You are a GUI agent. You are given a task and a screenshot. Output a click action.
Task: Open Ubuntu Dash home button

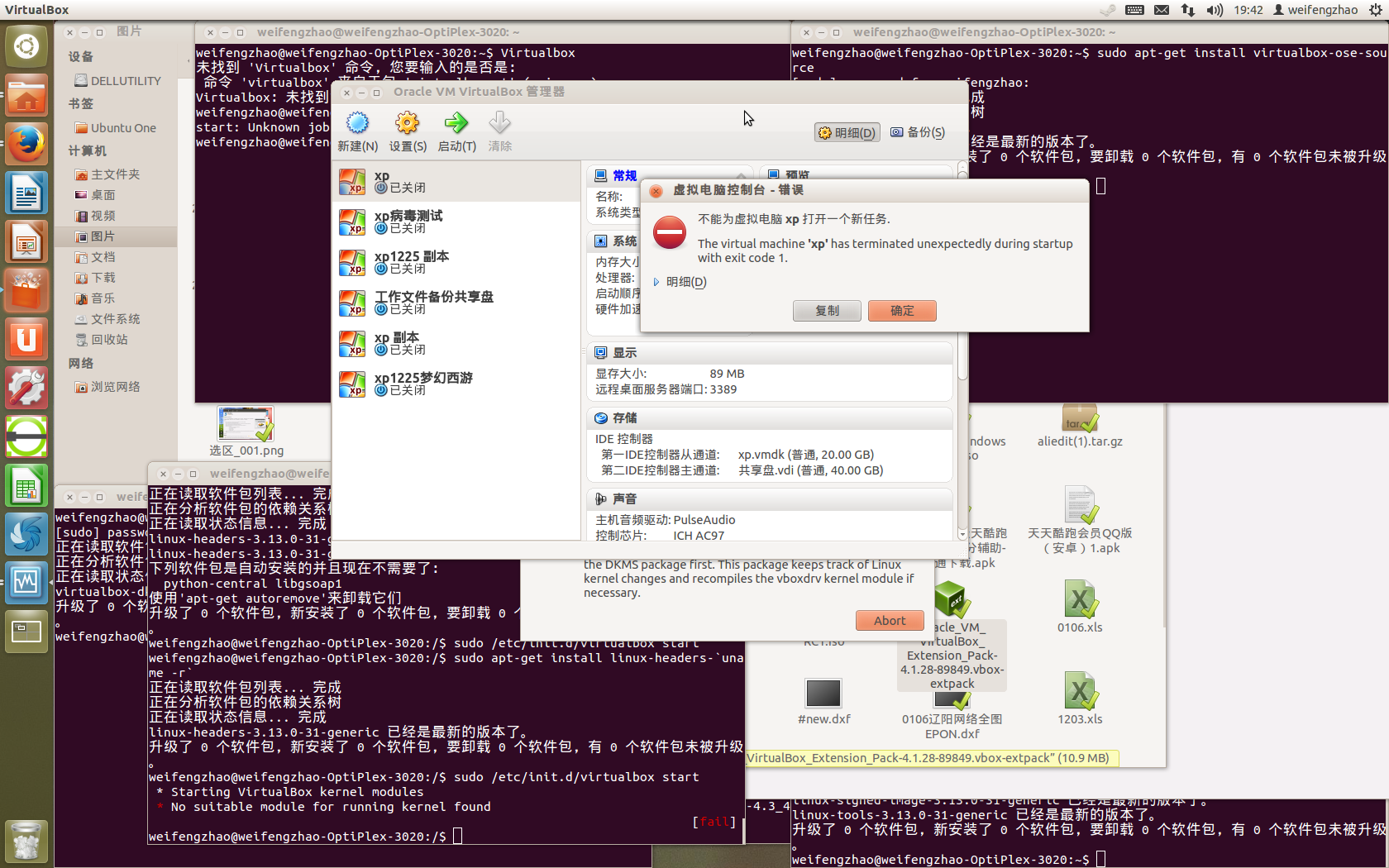click(x=26, y=46)
